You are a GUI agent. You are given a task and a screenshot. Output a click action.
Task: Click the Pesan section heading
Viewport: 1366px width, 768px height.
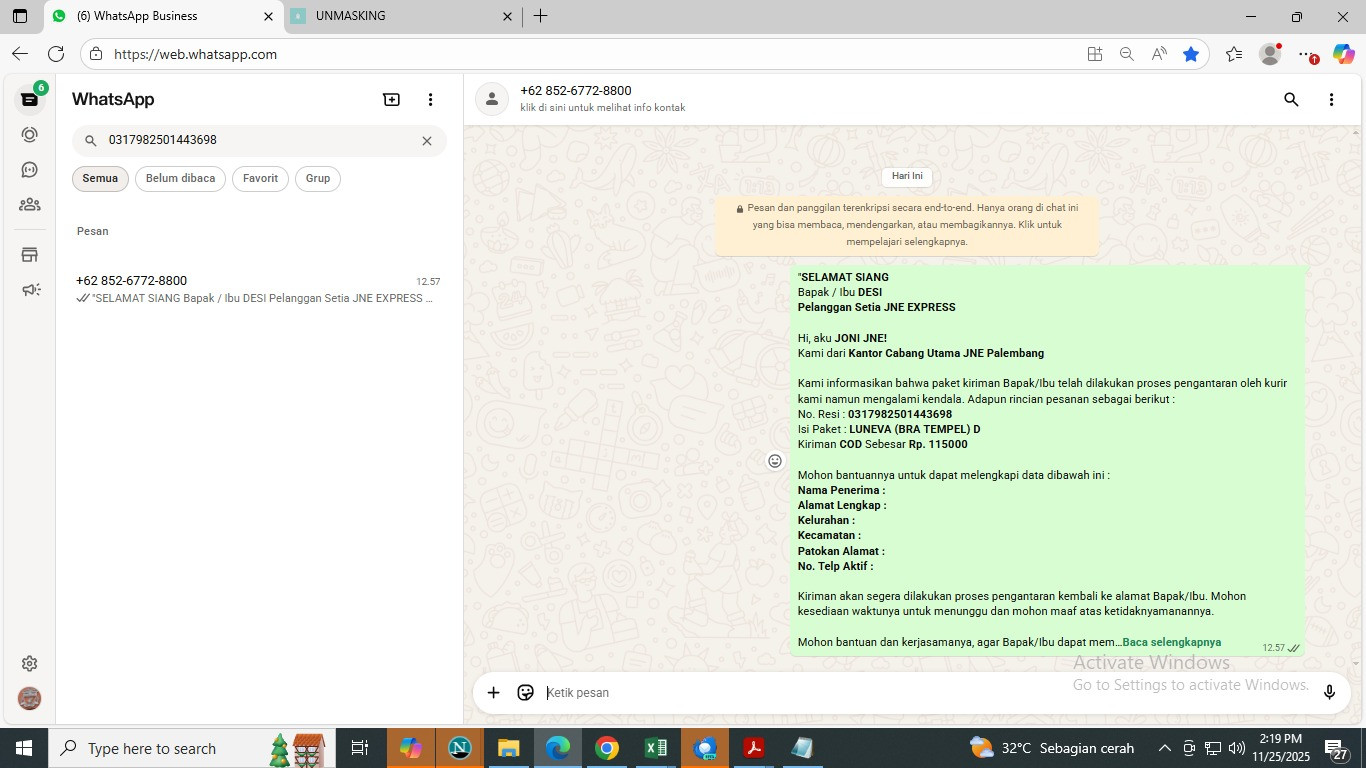(93, 231)
